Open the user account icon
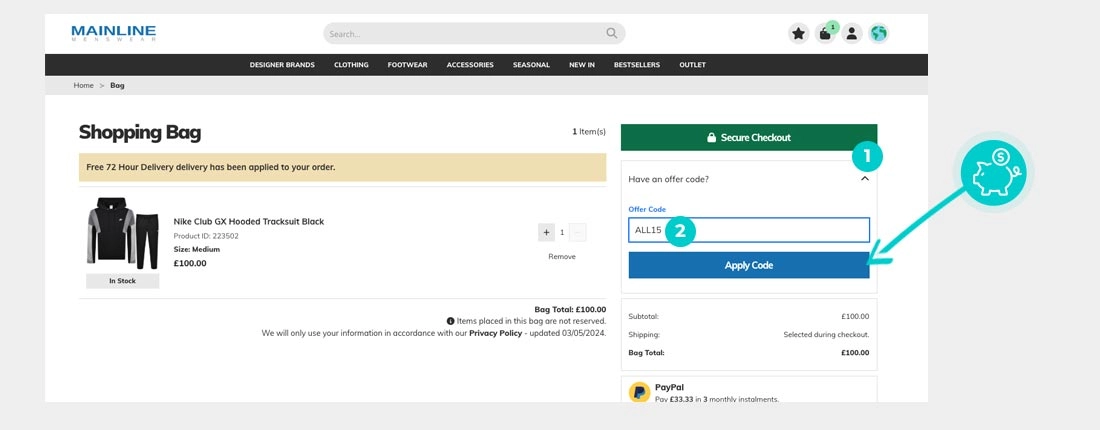 pyautogui.click(x=851, y=33)
